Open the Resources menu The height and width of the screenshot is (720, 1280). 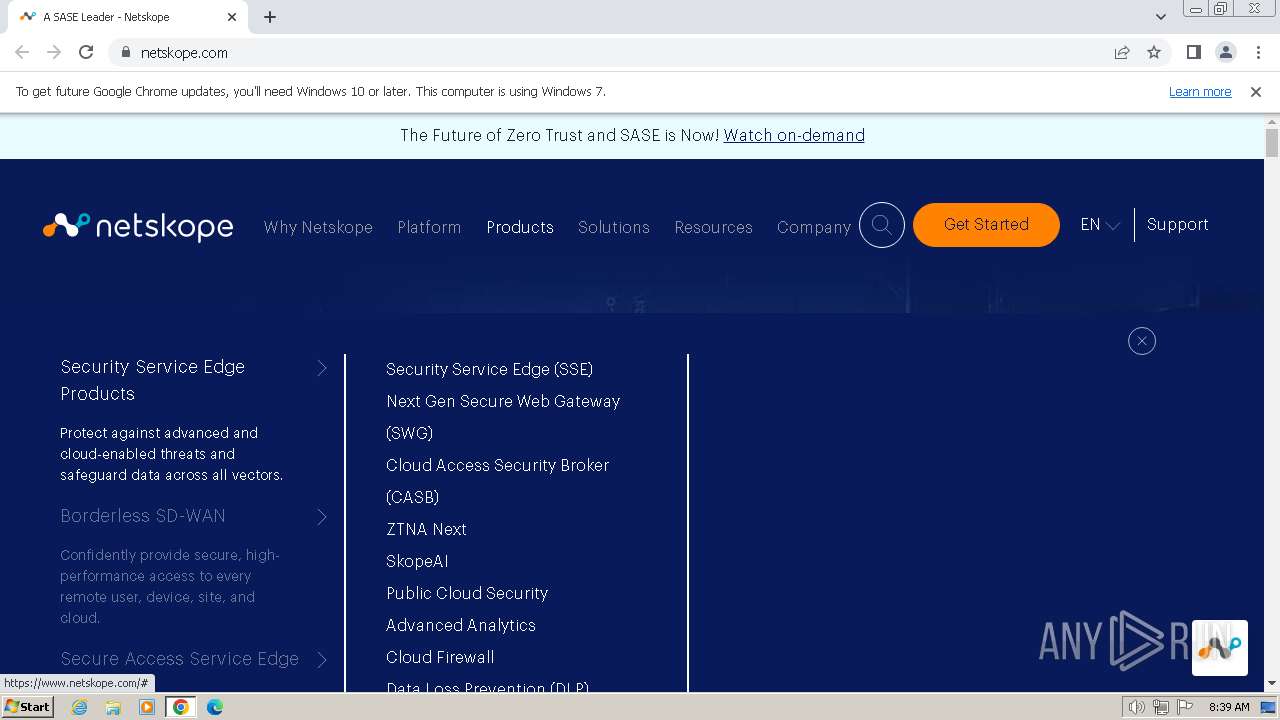[x=713, y=227]
